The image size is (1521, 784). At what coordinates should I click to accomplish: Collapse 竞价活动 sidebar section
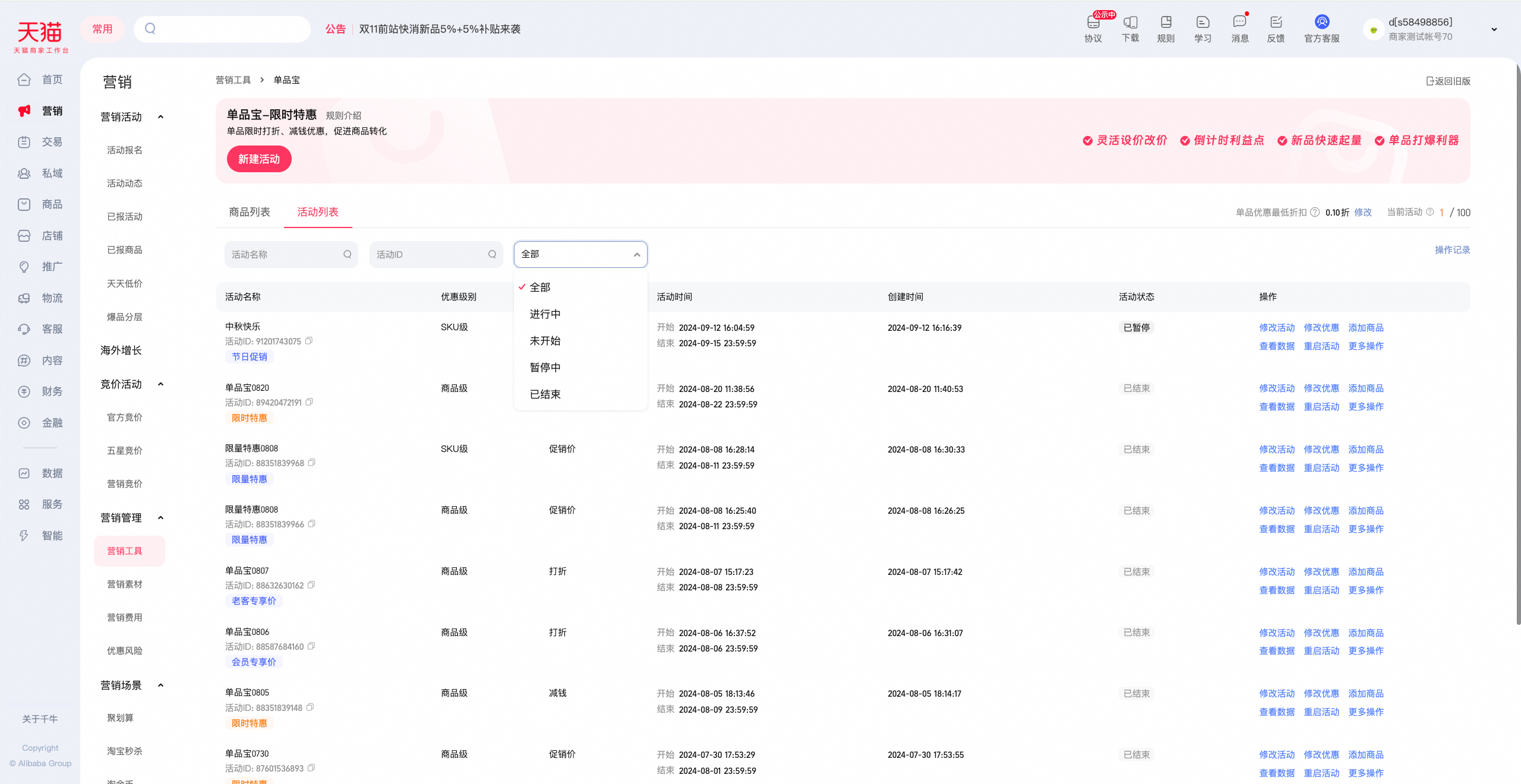160,384
